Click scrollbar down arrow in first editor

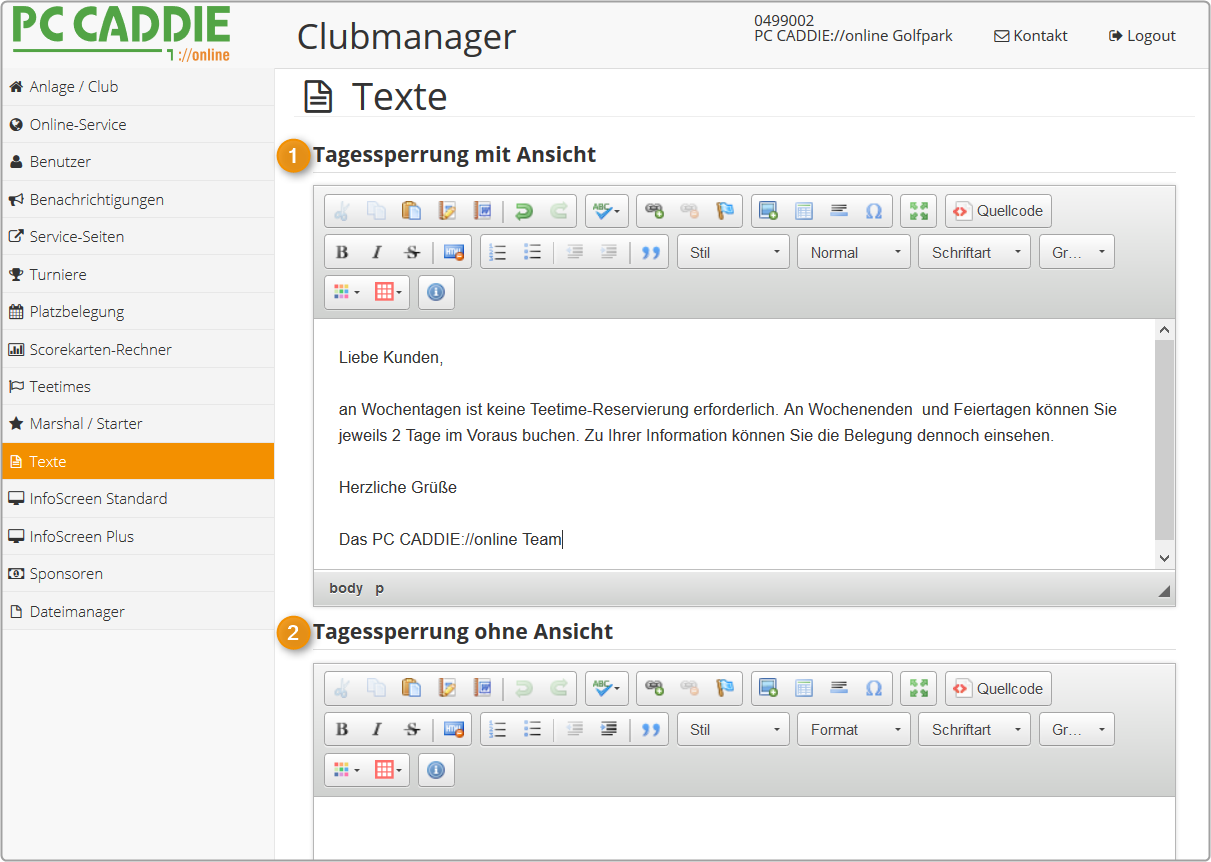[1164, 558]
